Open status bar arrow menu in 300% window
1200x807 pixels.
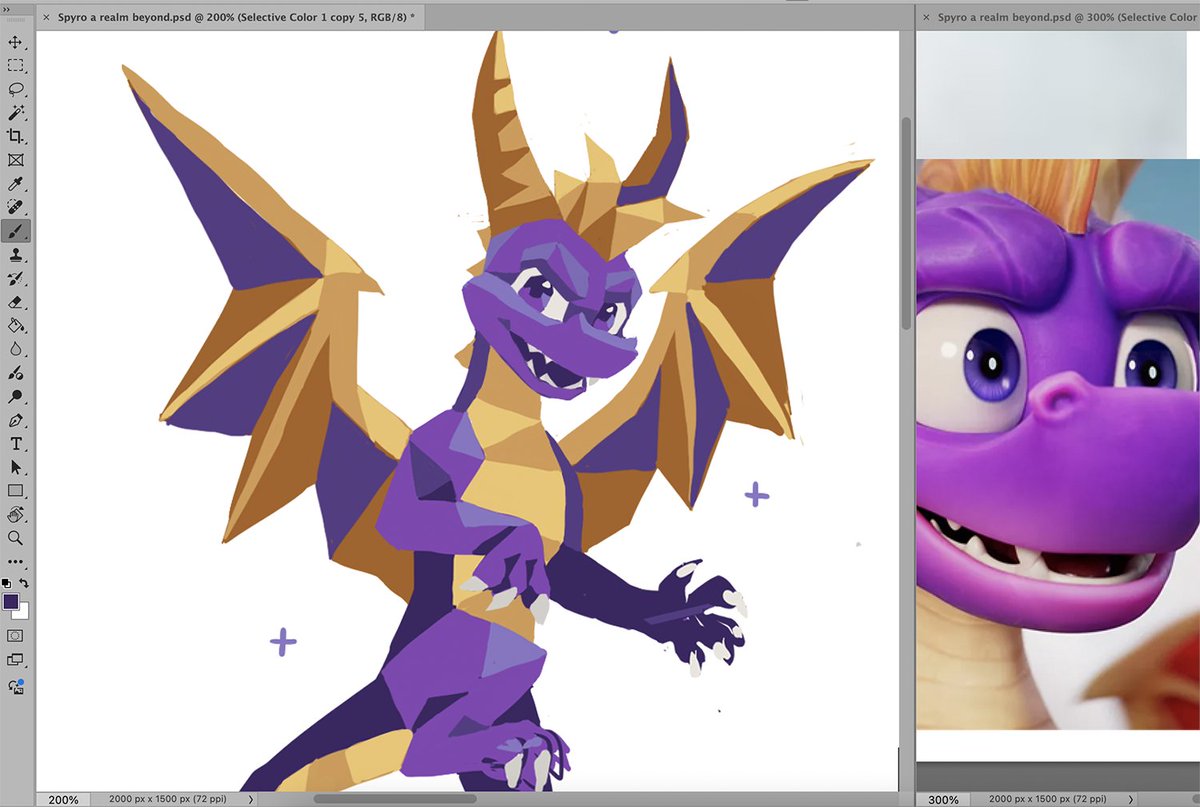pyautogui.click(x=1131, y=799)
